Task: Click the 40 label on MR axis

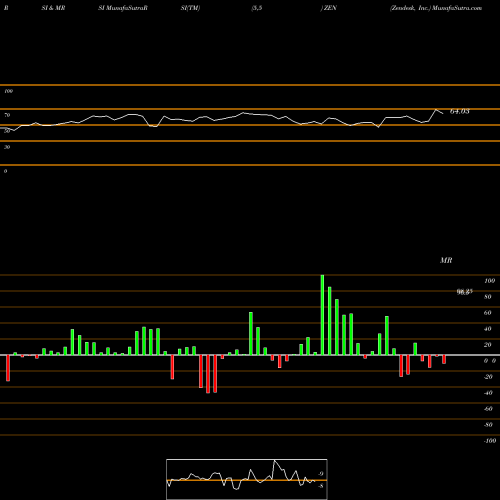Action: point(488,329)
